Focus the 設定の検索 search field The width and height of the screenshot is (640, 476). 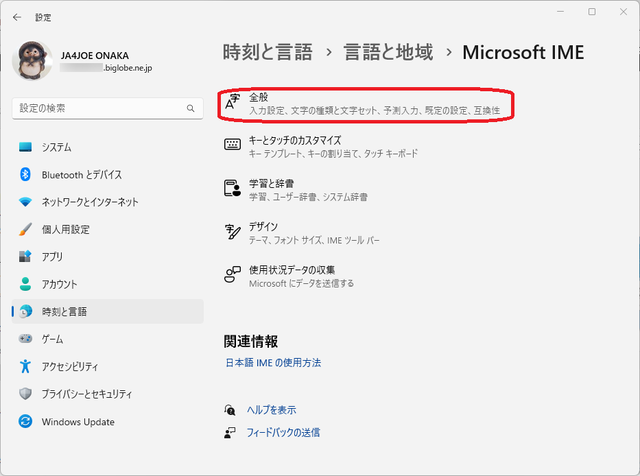pyautogui.click(x=108, y=108)
